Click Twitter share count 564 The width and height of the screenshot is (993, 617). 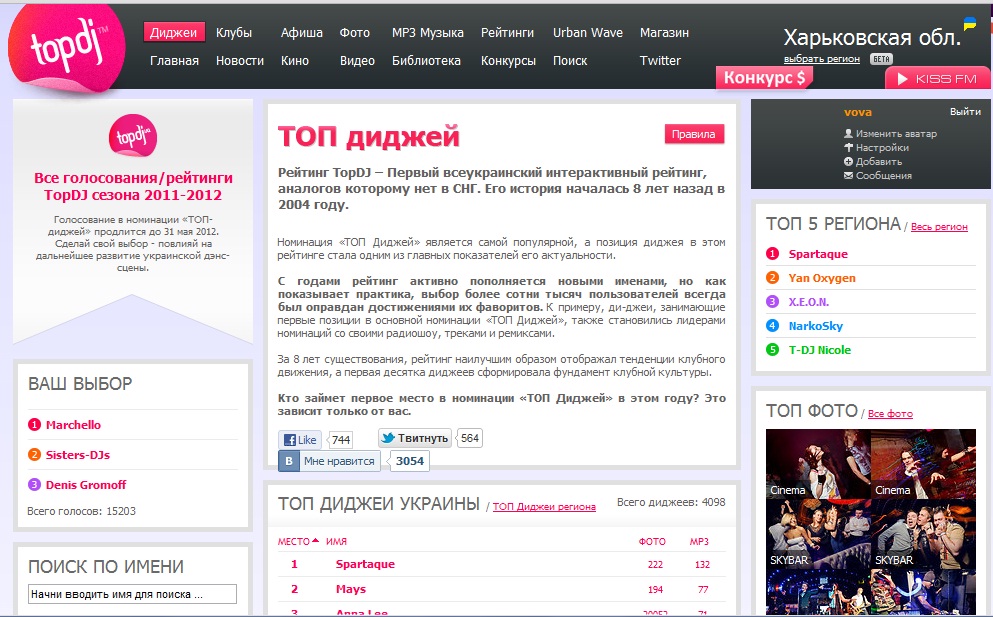(x=470, y=438)
